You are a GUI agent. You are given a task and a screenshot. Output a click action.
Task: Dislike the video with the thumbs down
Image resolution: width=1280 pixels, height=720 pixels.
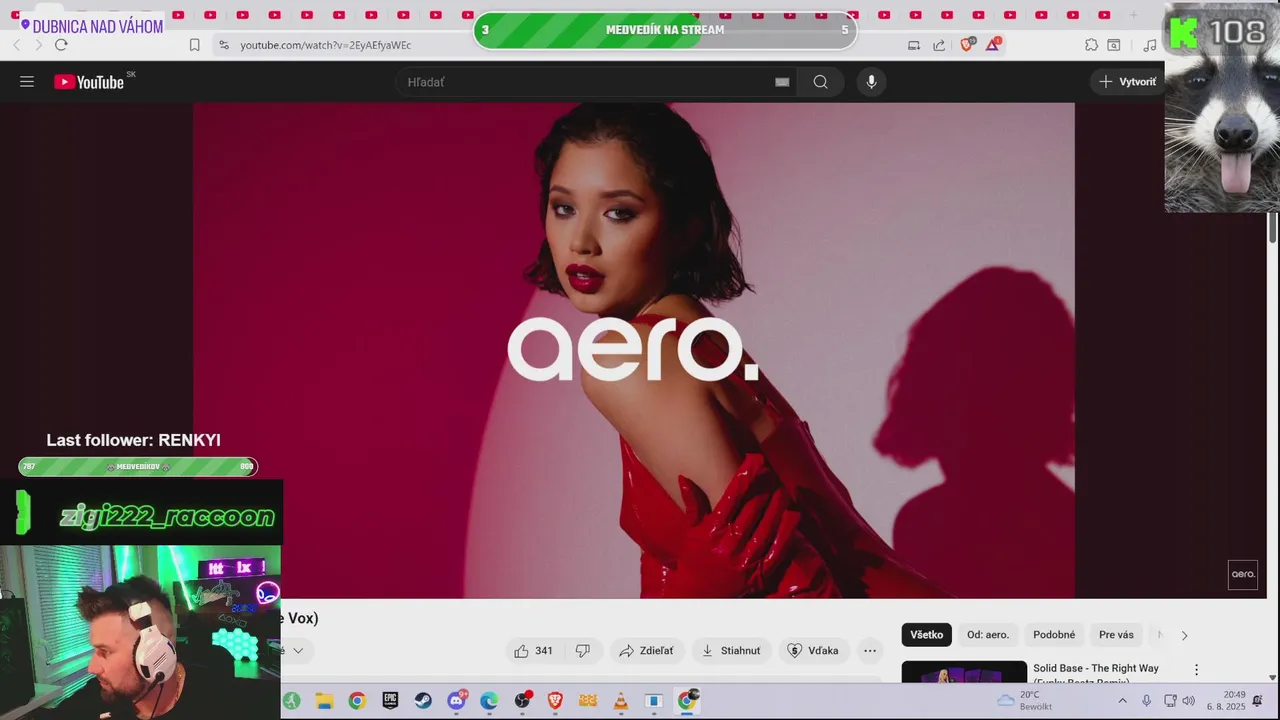(x=582, y=651)
